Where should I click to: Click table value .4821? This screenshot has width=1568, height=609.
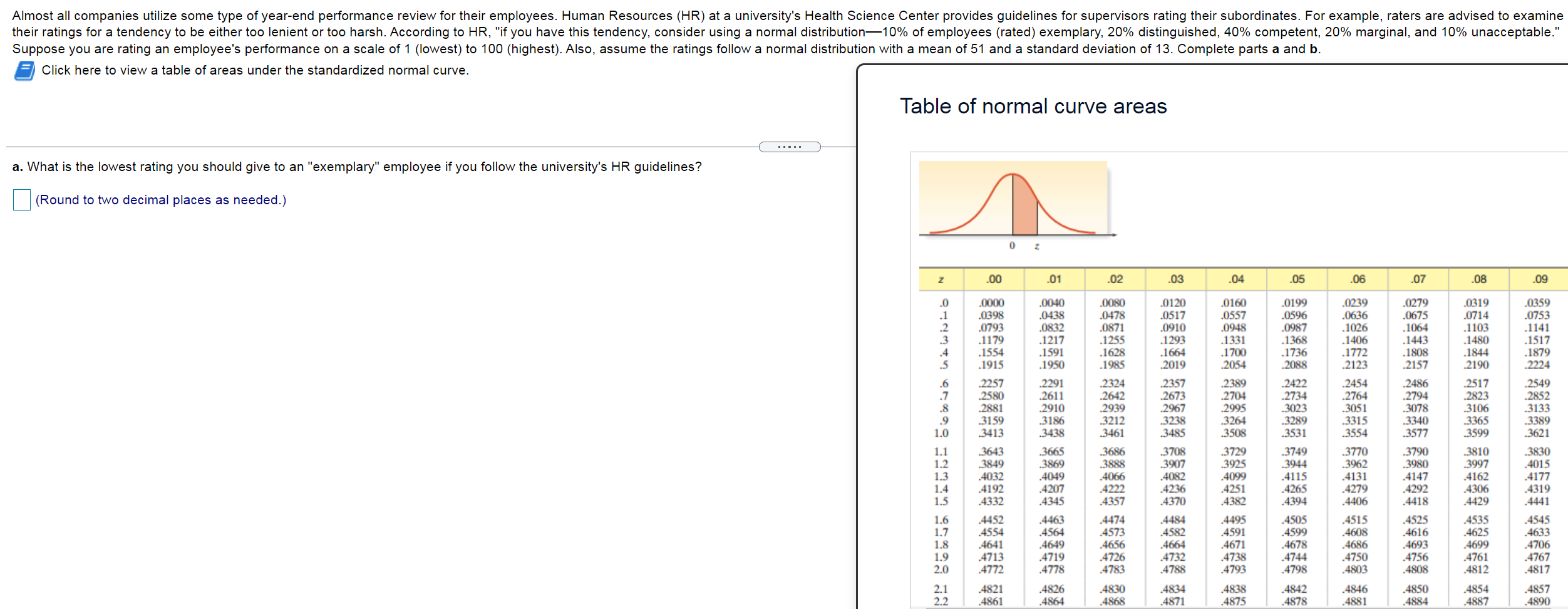(x=992, y=590)
